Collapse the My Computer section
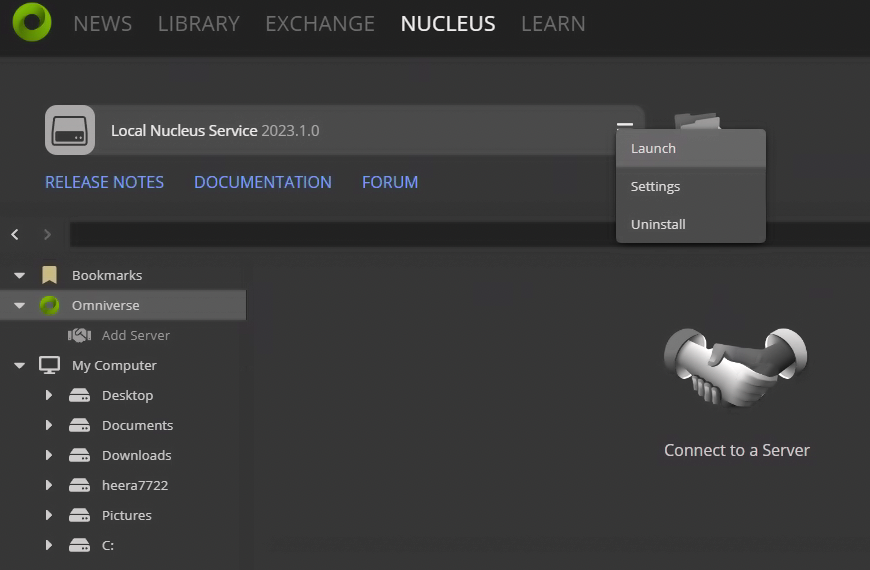The image size is (870, 570). click(x=19, y=365)
